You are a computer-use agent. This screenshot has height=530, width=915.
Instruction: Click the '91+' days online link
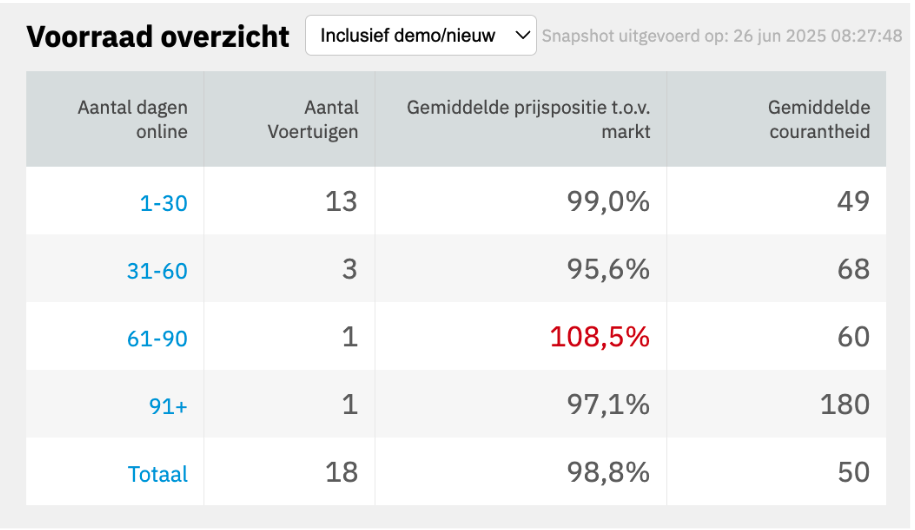pyautogui.click(x=168, y=406)
